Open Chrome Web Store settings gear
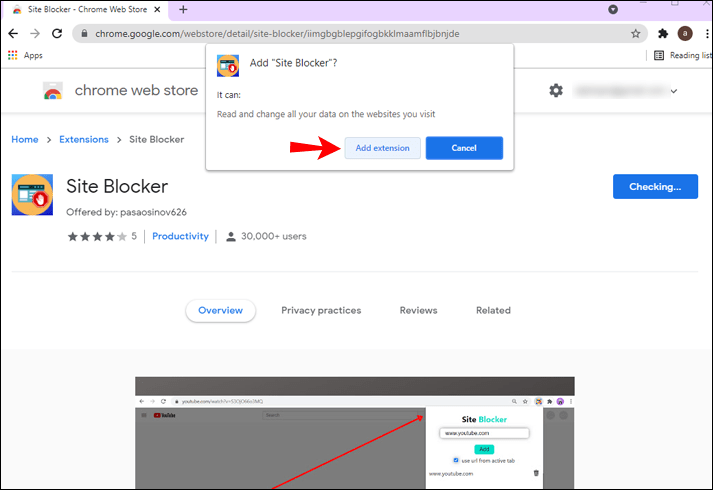 556,90
